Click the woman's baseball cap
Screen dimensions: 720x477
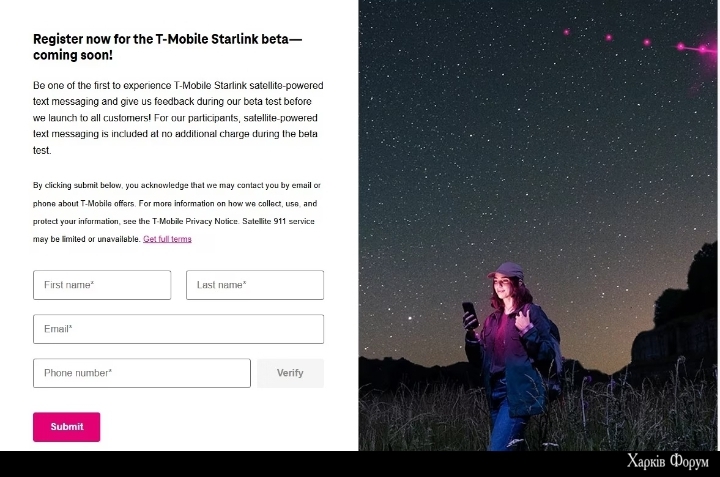pyautogui.click(x=506, y=270)
